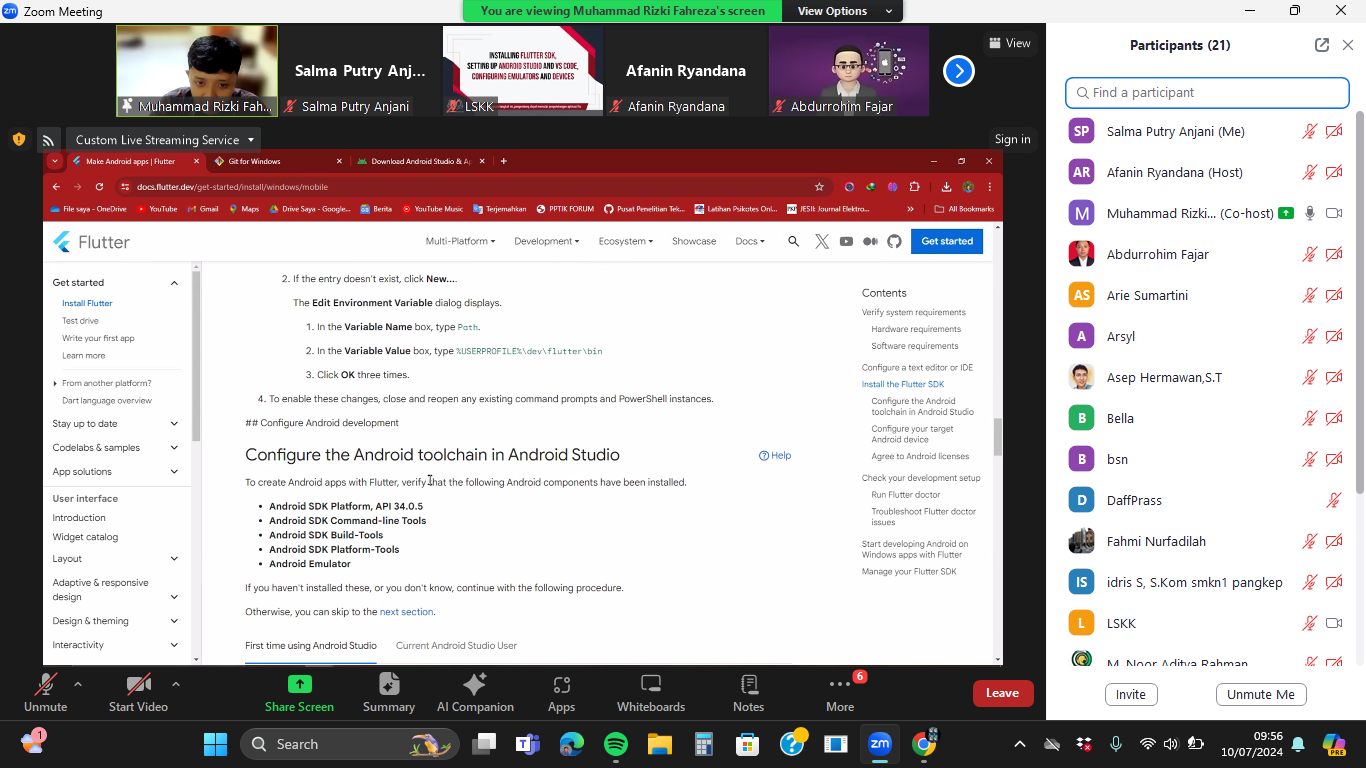
Task: Open the meeting Summary tool
Action: click(389, 694)
